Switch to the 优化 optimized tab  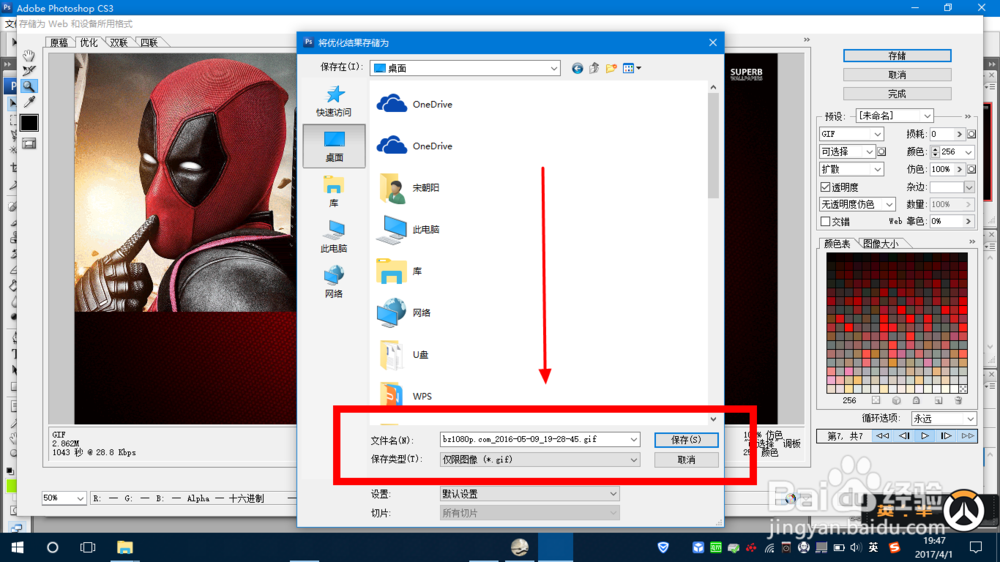tap(89, 43)
